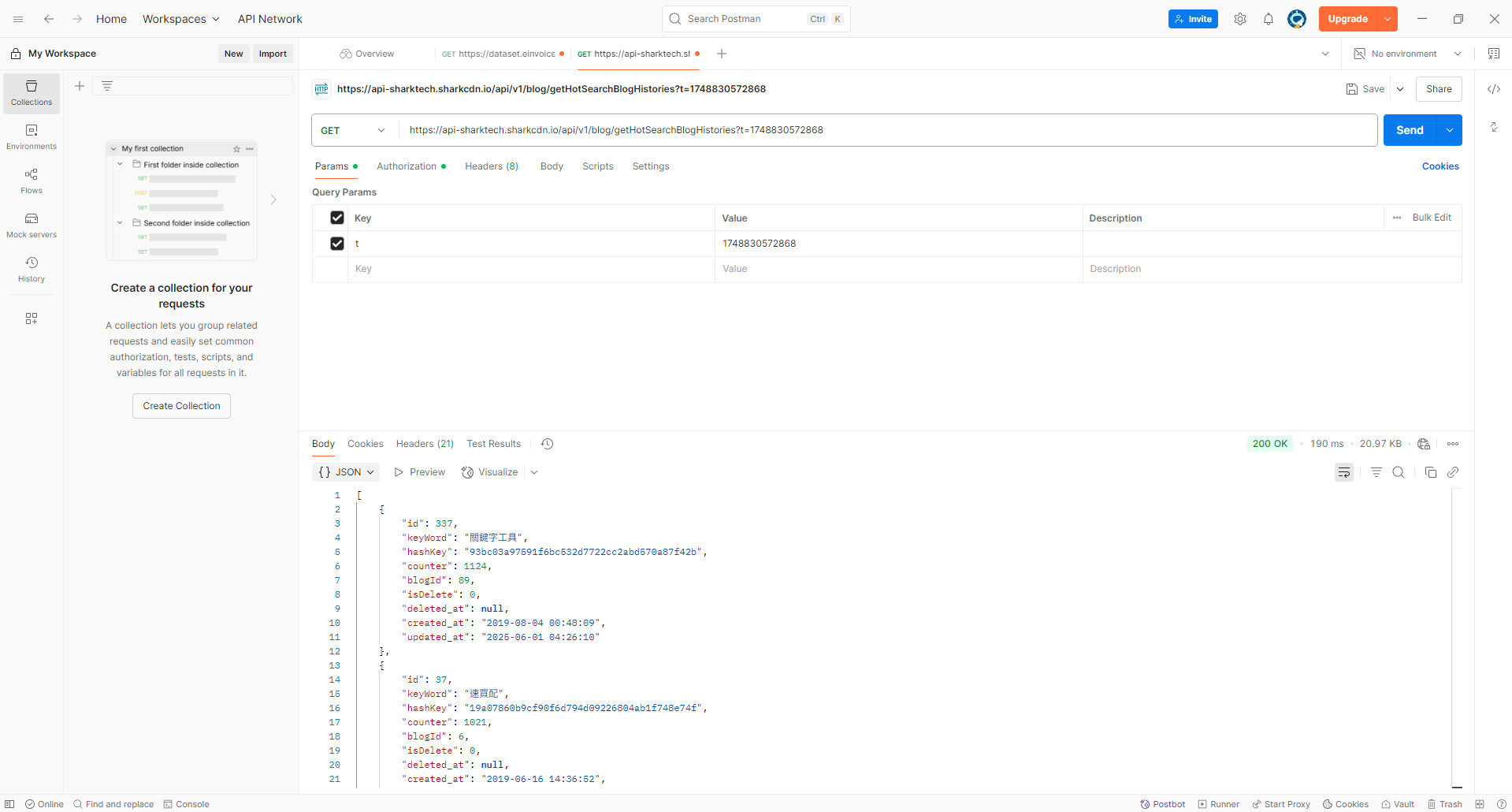Open Trash from the status bar

[1445, 804]
